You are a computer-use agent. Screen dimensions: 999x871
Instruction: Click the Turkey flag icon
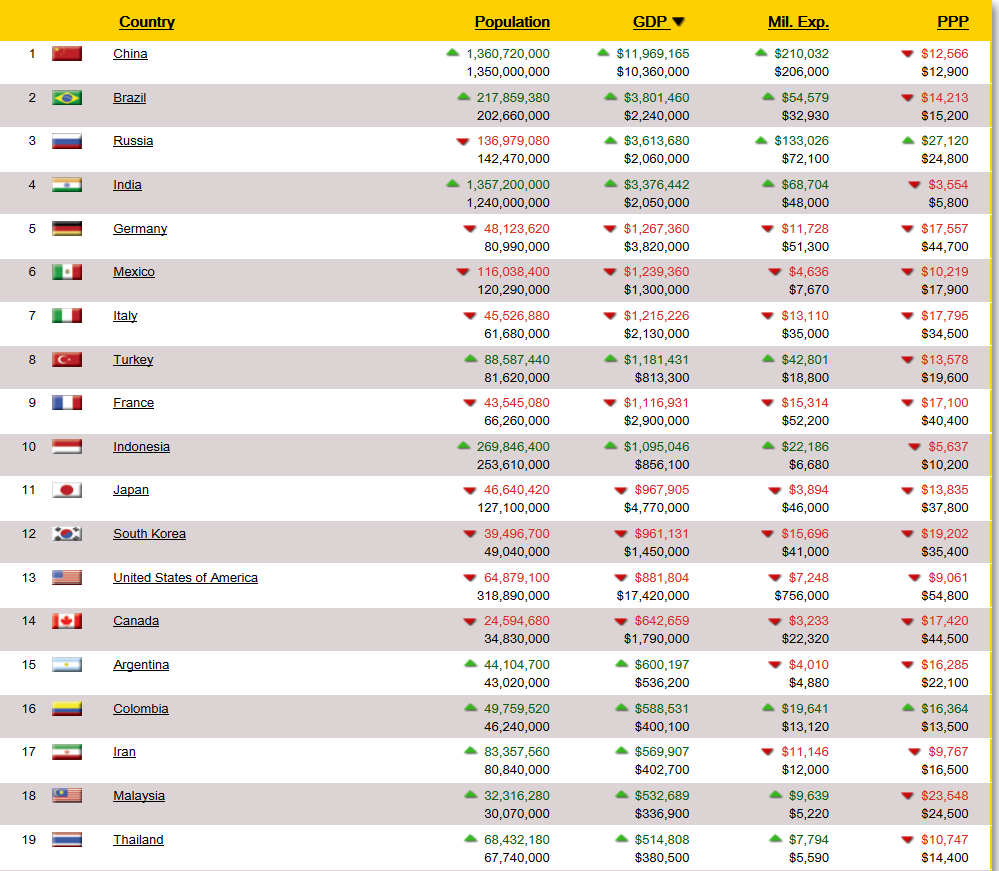(67, 359)
